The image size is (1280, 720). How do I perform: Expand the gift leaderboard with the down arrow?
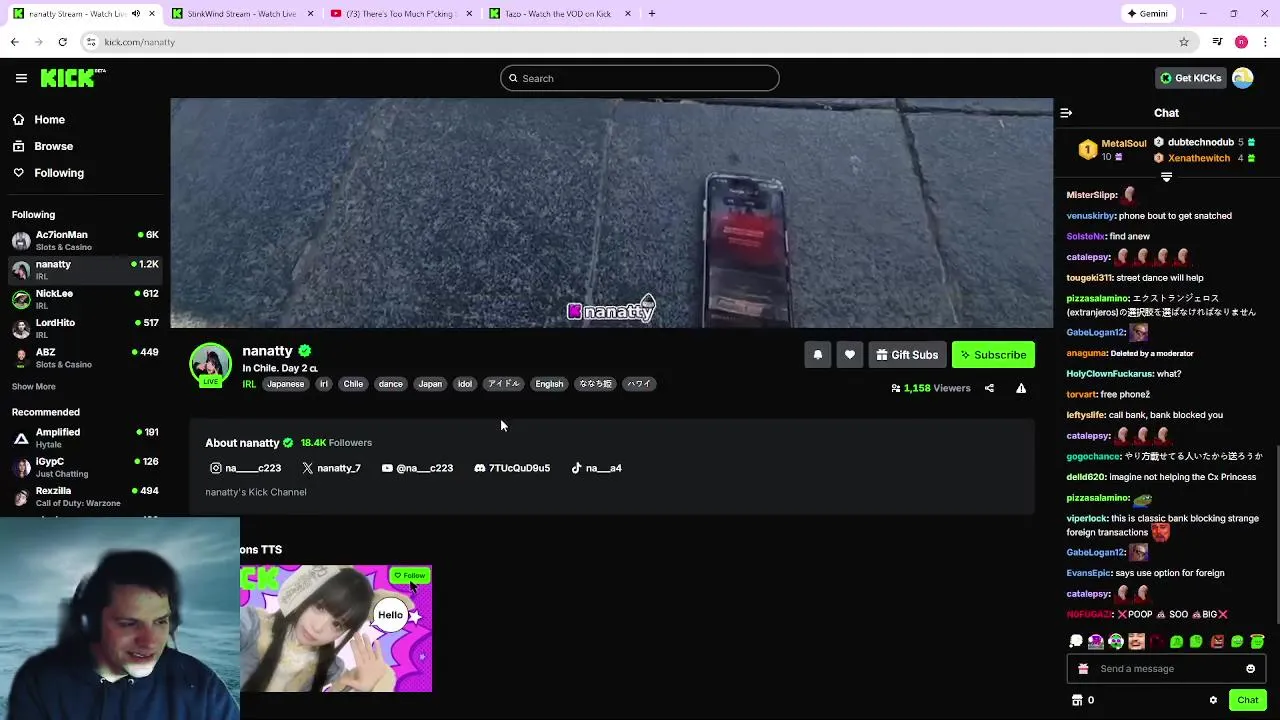point(1166,177)
